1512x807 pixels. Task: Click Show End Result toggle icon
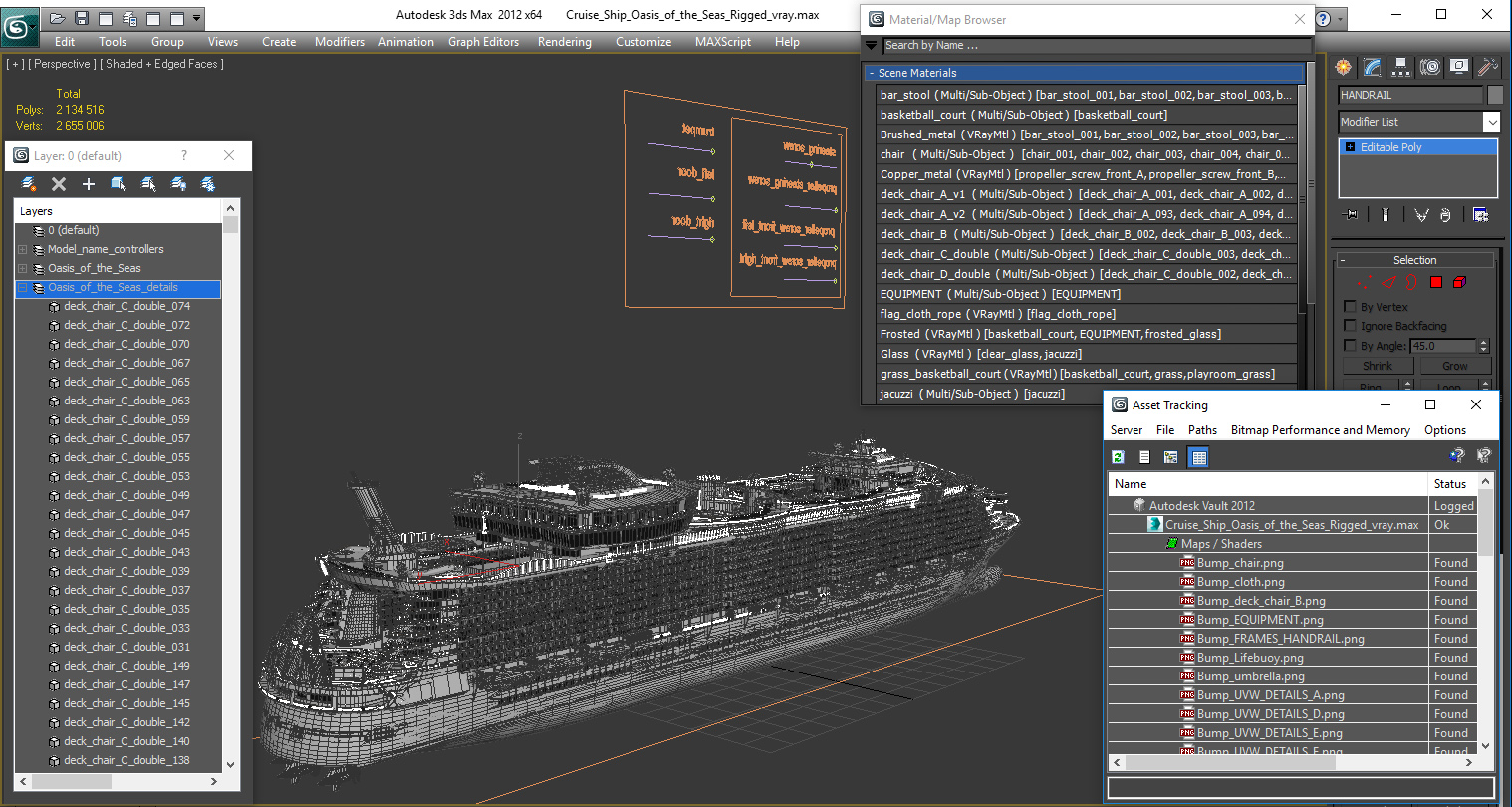coord(1385,215)
